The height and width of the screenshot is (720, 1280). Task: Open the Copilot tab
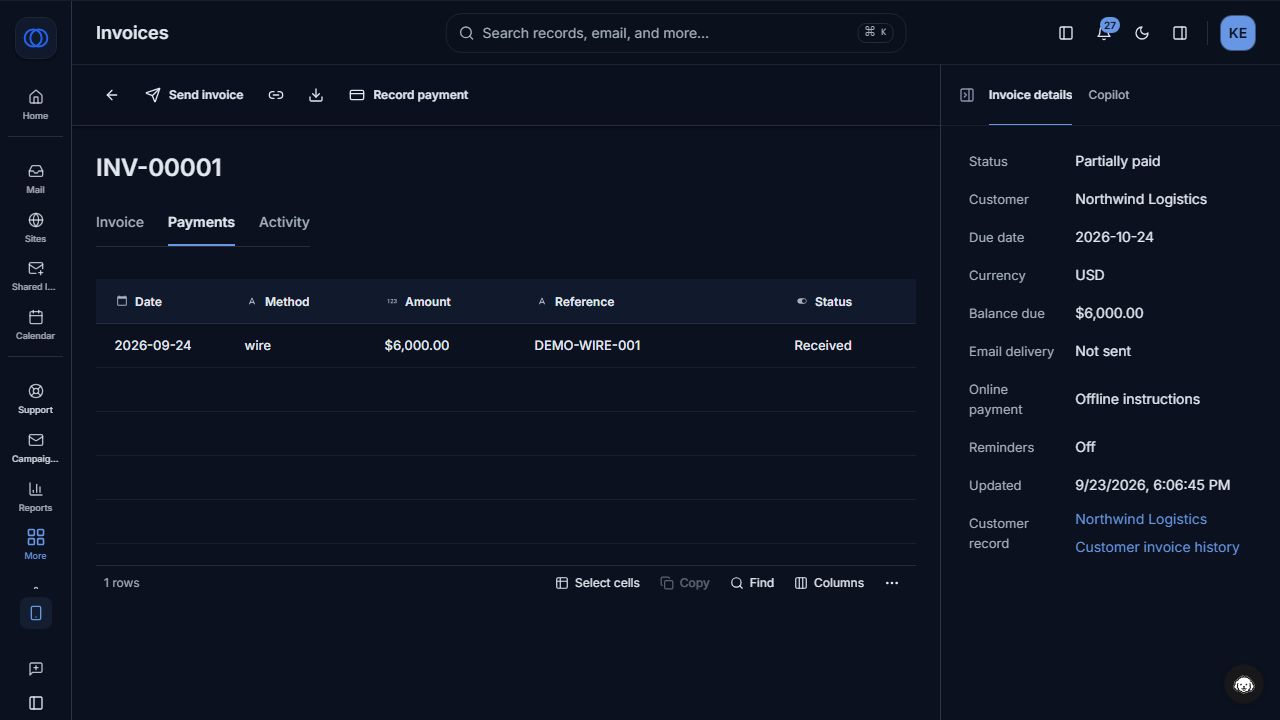click(x=1109, y=95)
